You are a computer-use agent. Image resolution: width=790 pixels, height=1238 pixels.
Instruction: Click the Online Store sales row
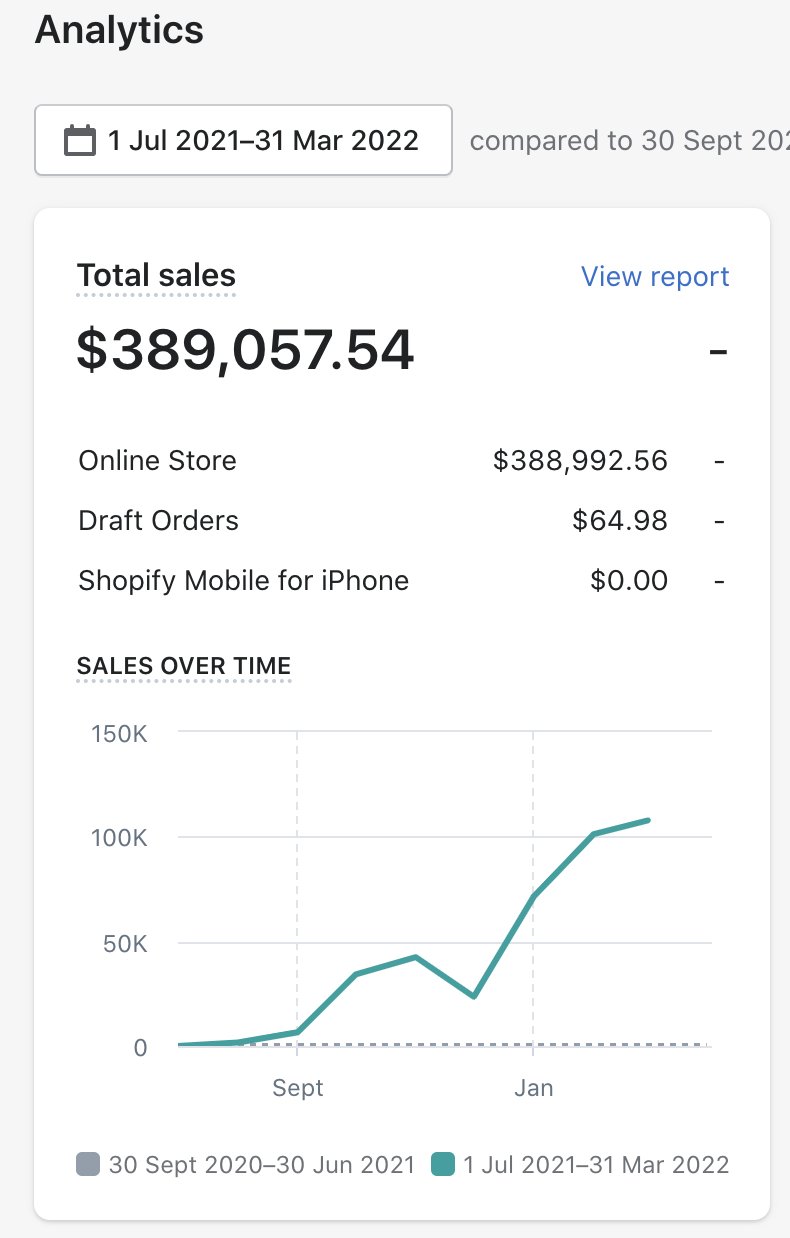click(402, 461)
